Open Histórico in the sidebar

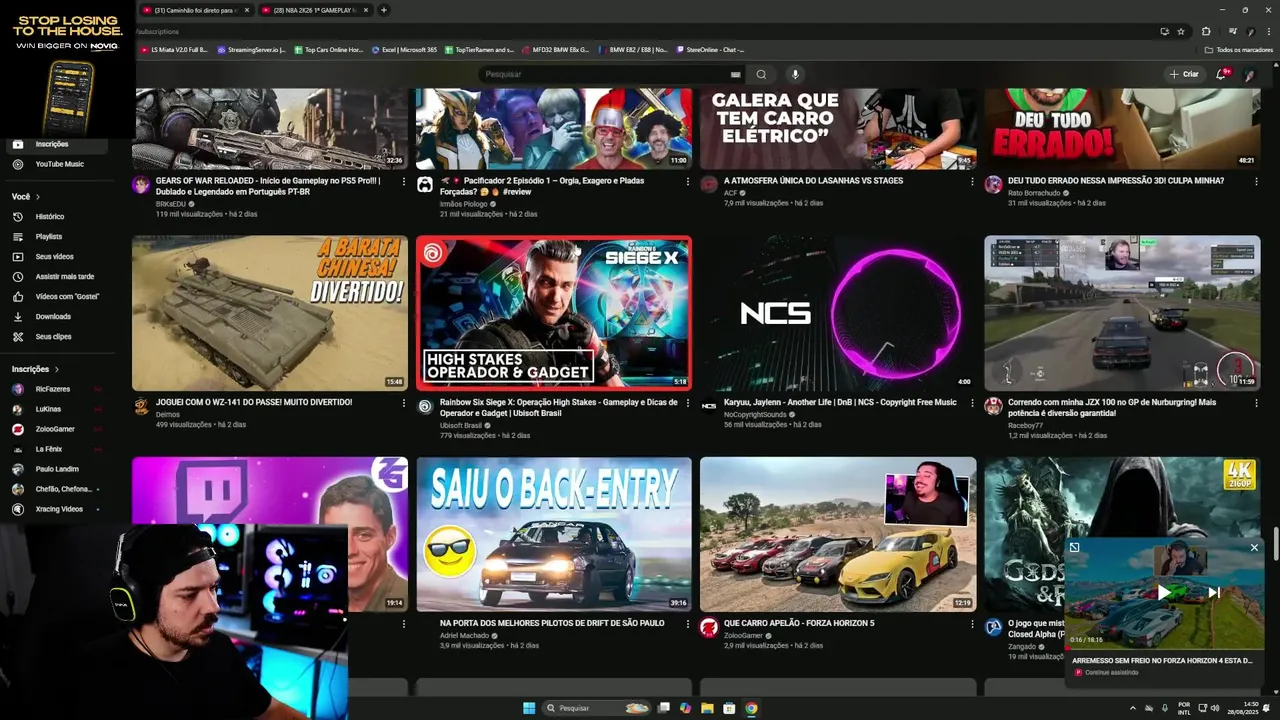(x=50, y=217)
